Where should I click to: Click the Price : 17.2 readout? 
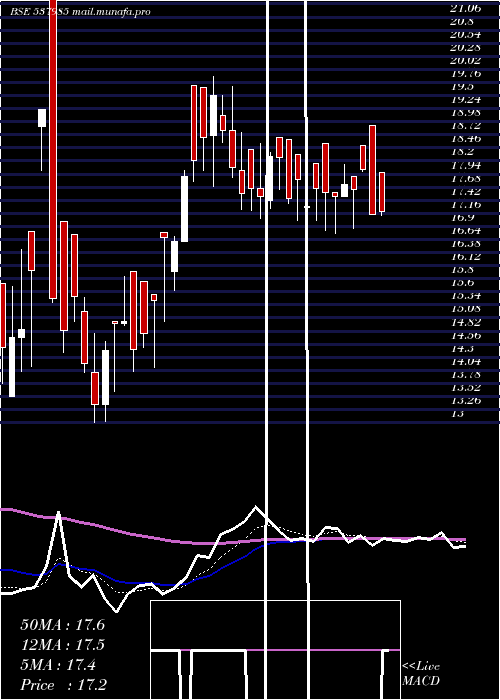(x=63, y=685)
